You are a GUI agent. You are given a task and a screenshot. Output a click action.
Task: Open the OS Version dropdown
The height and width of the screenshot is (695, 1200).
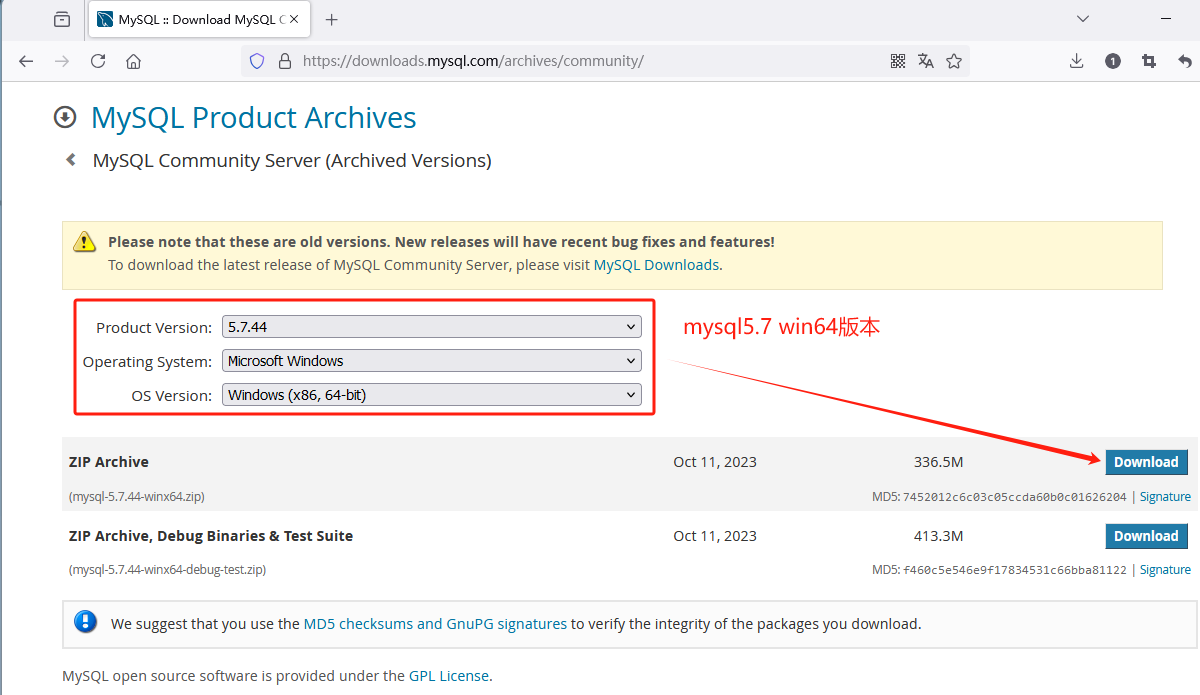click(431, 395)
